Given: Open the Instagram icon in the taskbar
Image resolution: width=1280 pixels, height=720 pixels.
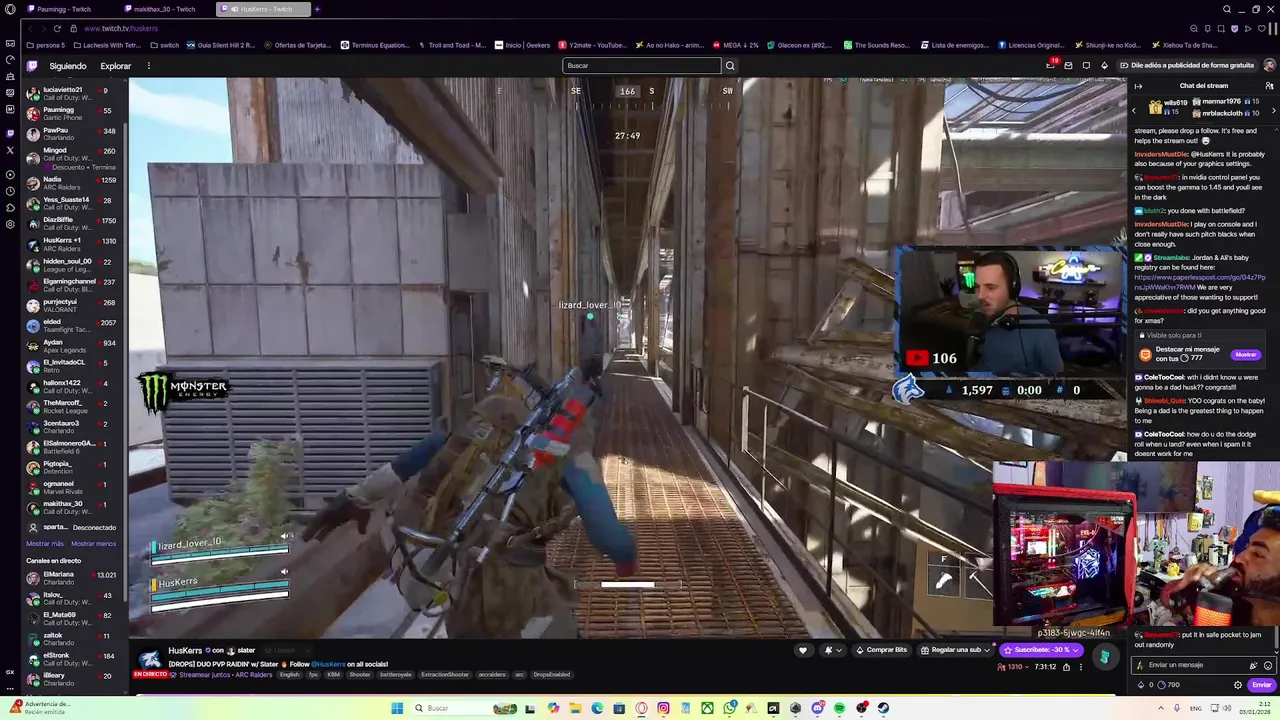Looking at the screenshot, I should (663, 708).
